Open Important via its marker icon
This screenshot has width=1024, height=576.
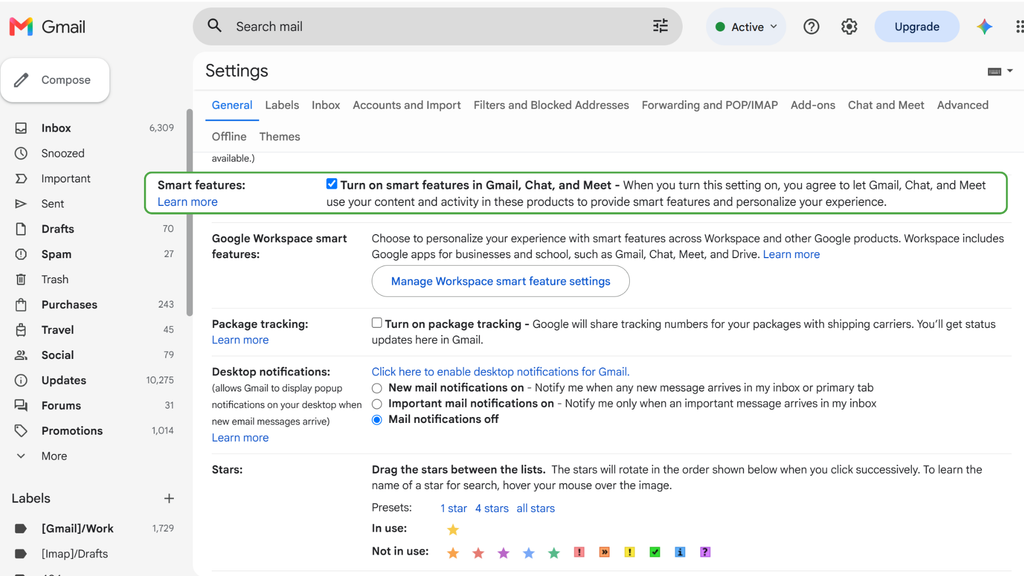coord(21,178)
